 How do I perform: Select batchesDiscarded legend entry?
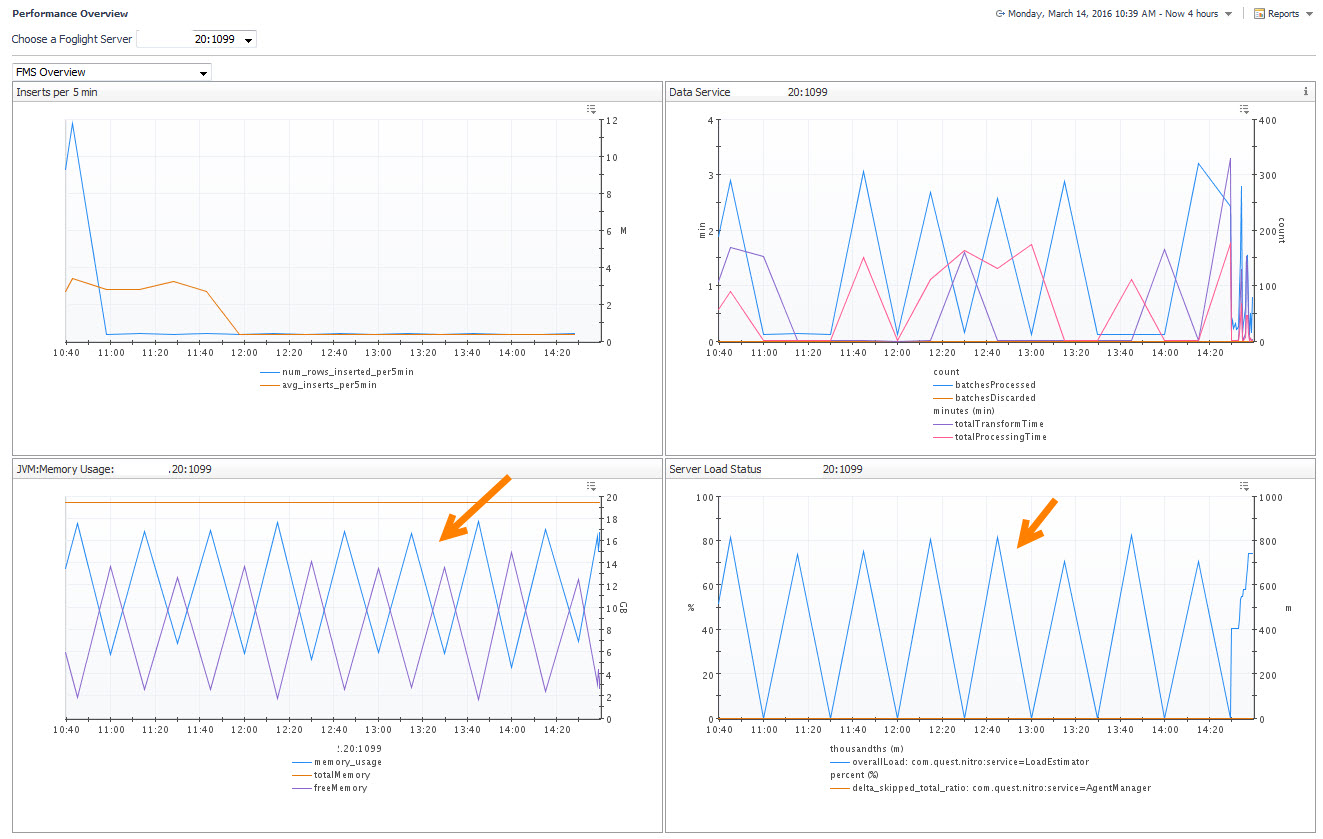984,398
